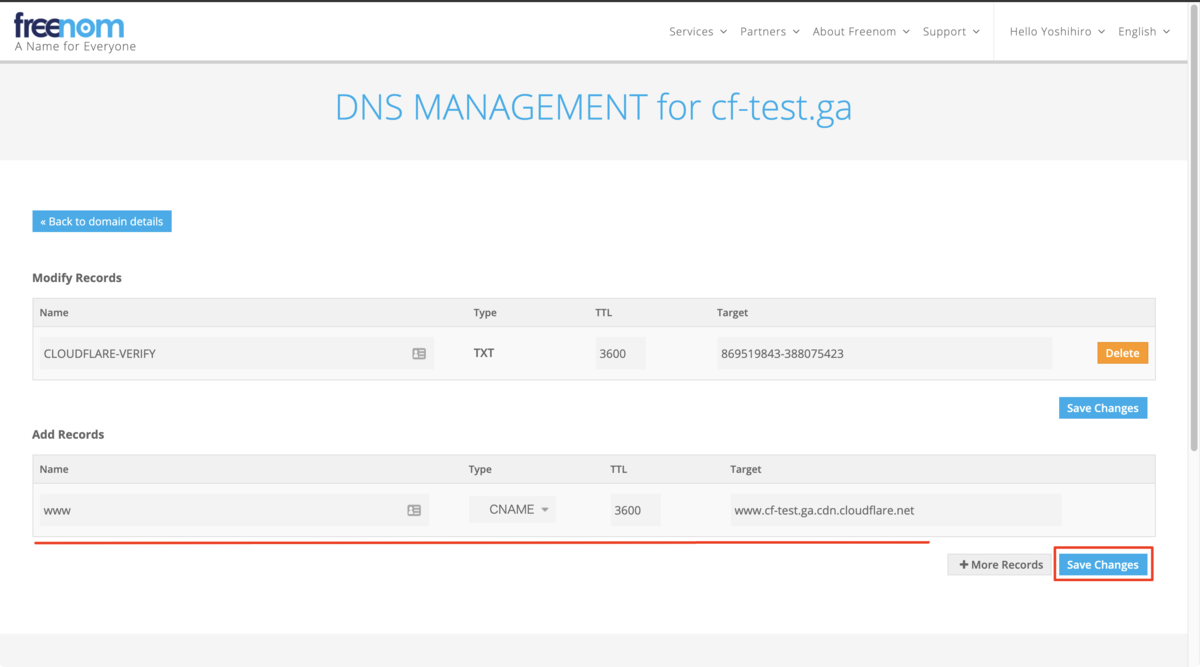
Task: Go back to domain details
Action: pyautogui.click(x=102, y=221)
